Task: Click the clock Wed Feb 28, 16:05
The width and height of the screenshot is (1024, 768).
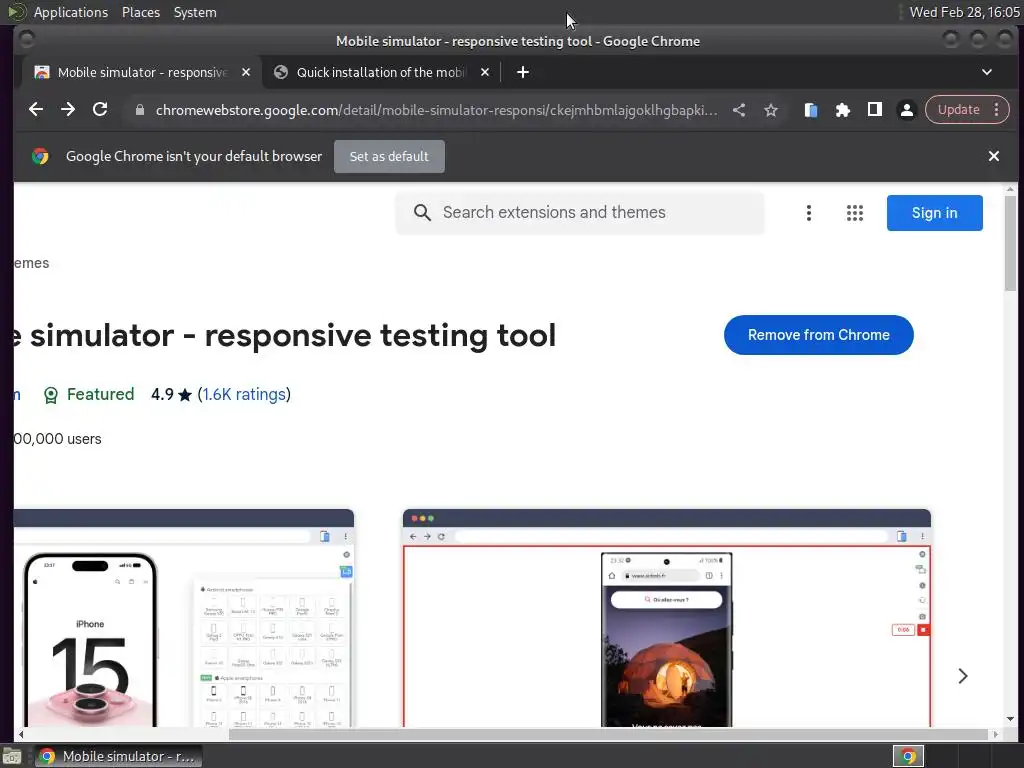Action: click(964, 12)
